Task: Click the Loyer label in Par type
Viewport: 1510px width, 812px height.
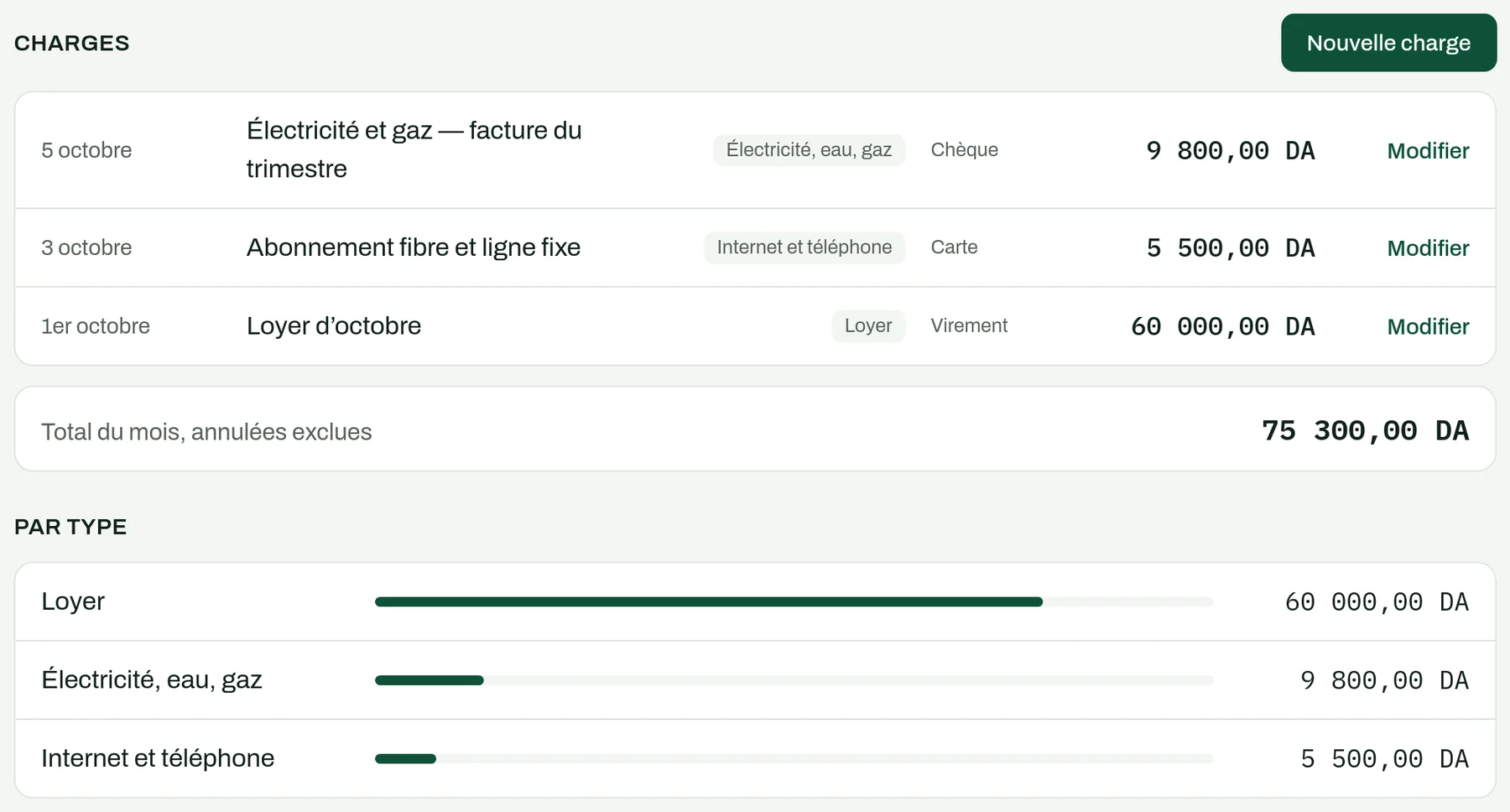Action: (73, 601)
